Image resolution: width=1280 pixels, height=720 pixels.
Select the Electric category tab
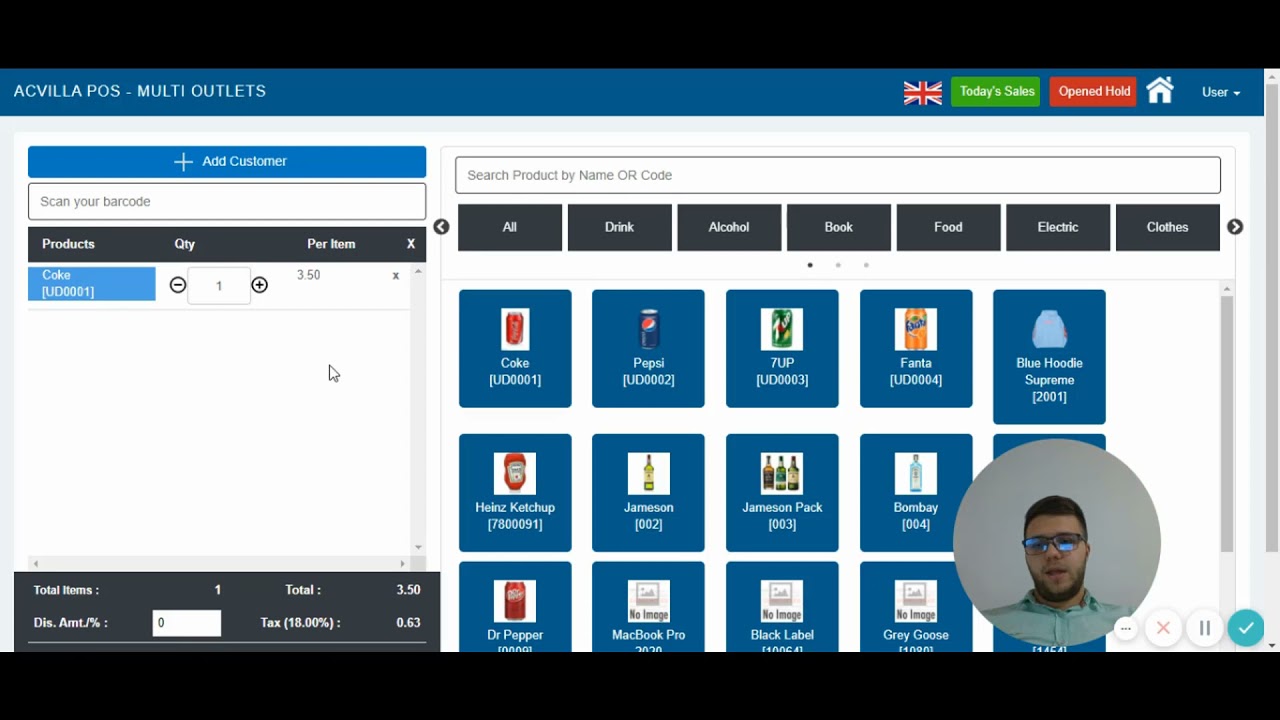1058,228
